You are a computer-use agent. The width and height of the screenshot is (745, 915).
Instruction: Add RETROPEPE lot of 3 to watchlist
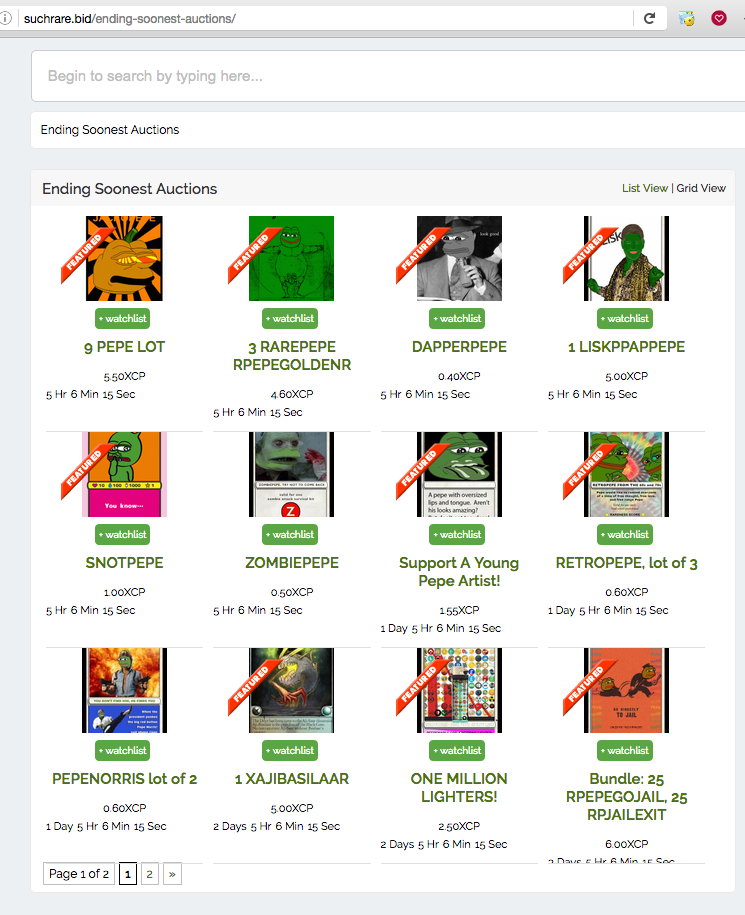click(x=625, y=535)
